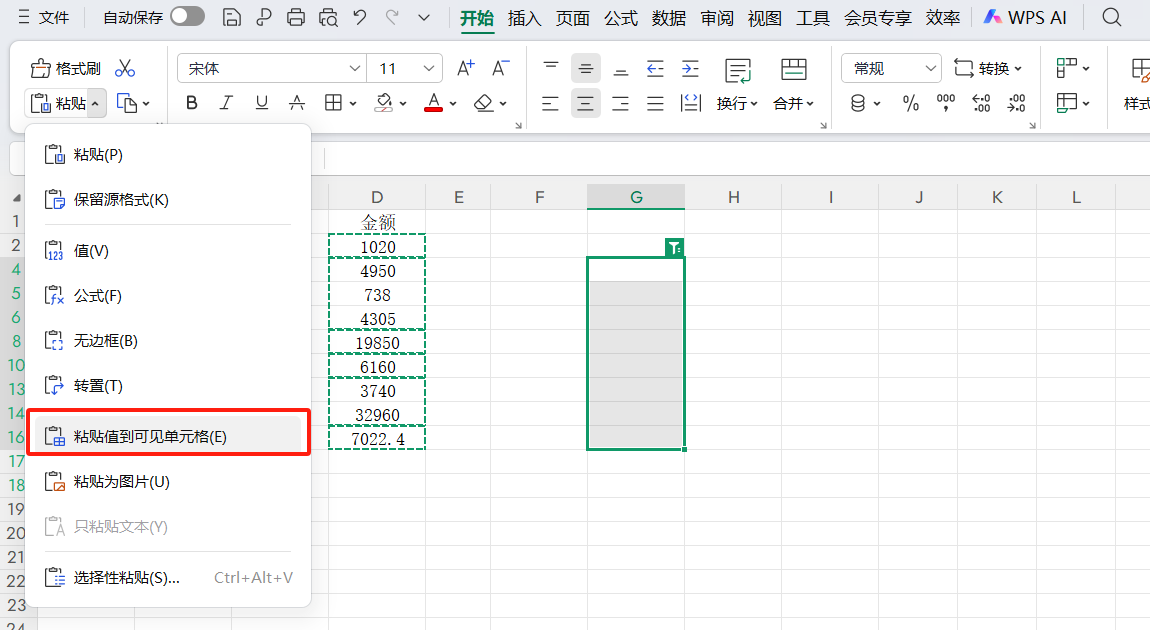Apply Bold formatting to the selection
The image size is (1150, 630).
point(192,103)
